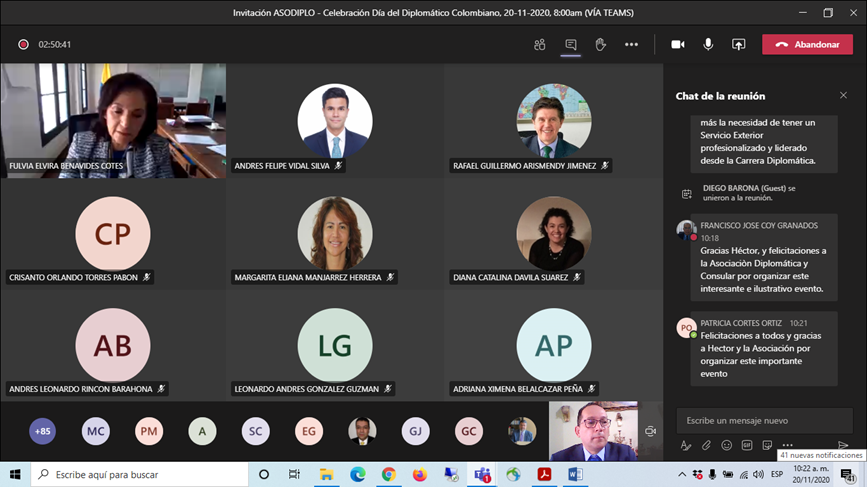Open the notification center with 41 notifications
The height and width of the screenshot is (487, 867).
coord(848,475)
